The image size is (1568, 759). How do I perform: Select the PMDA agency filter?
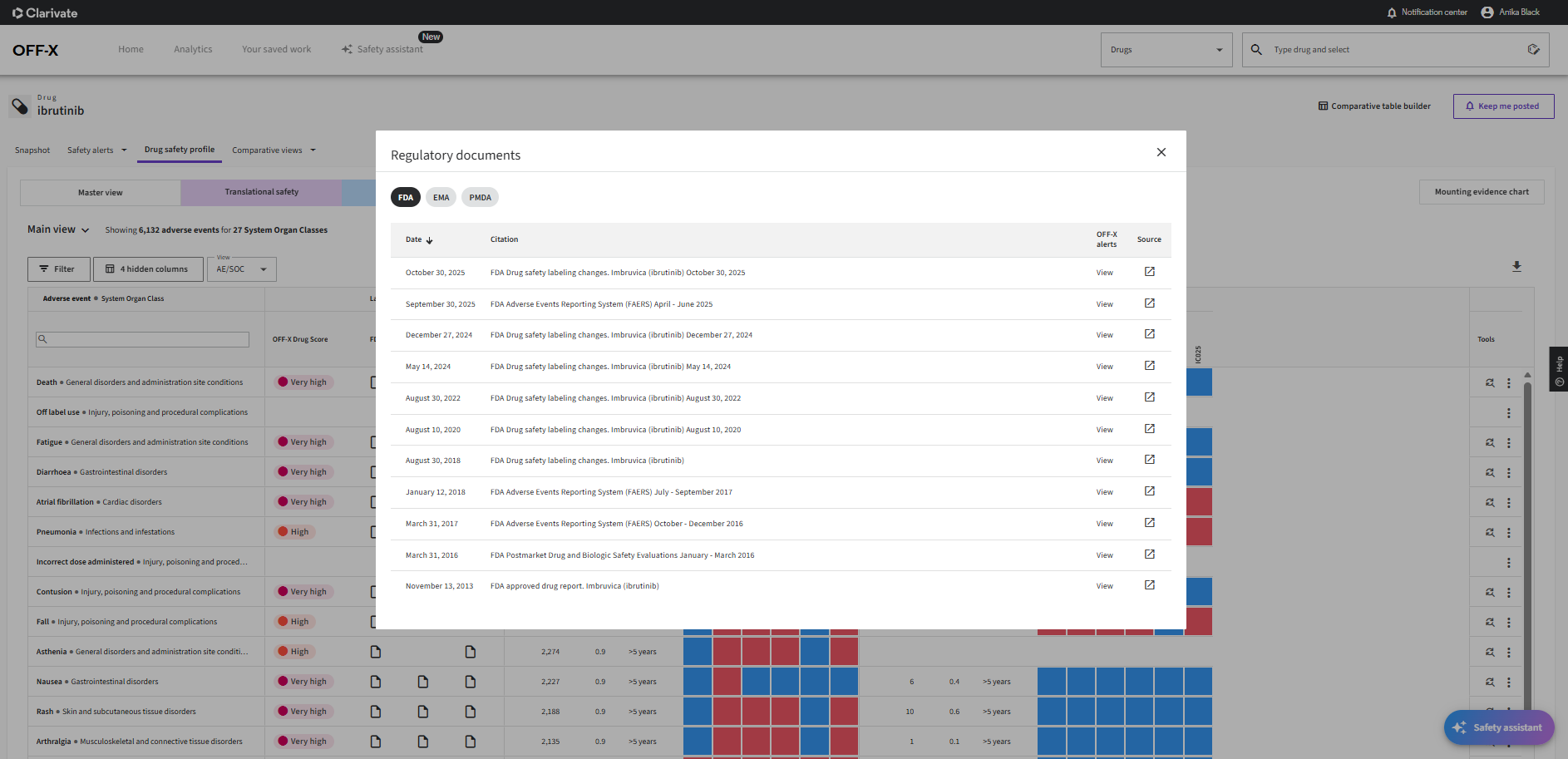[x=480, y=197]
